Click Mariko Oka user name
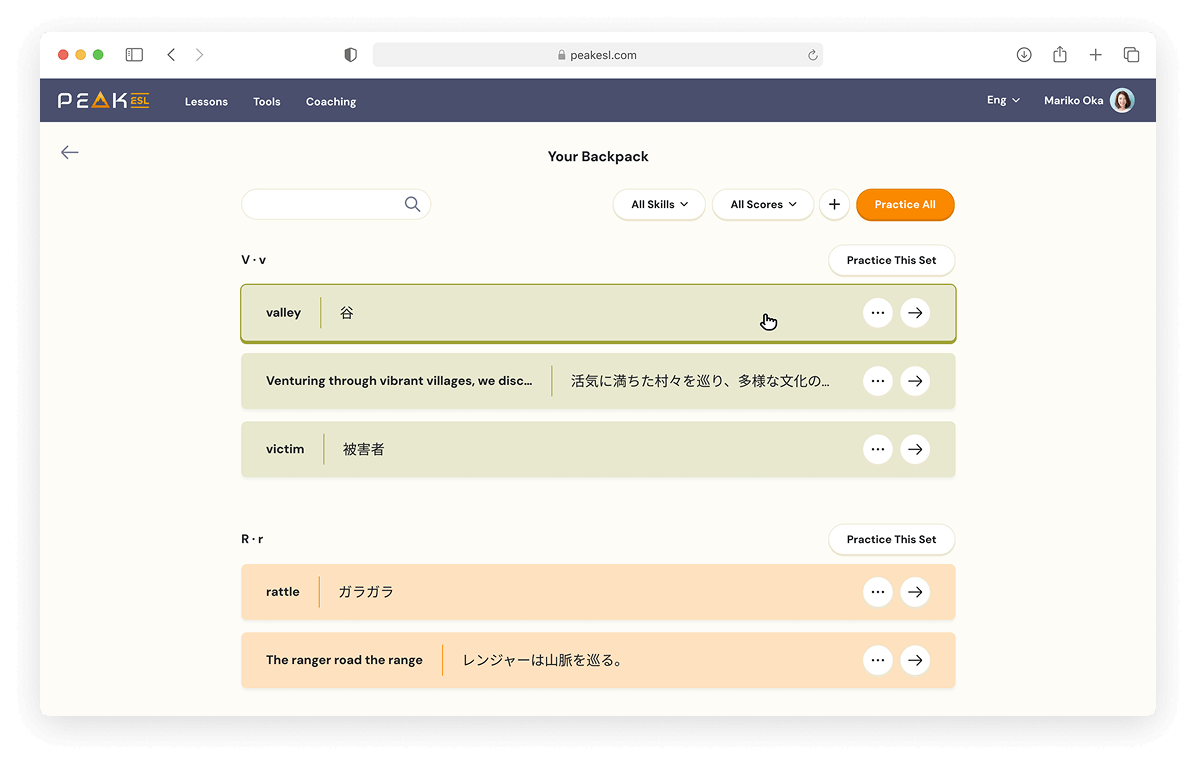1196x764 pixels. pos(1073,101)
